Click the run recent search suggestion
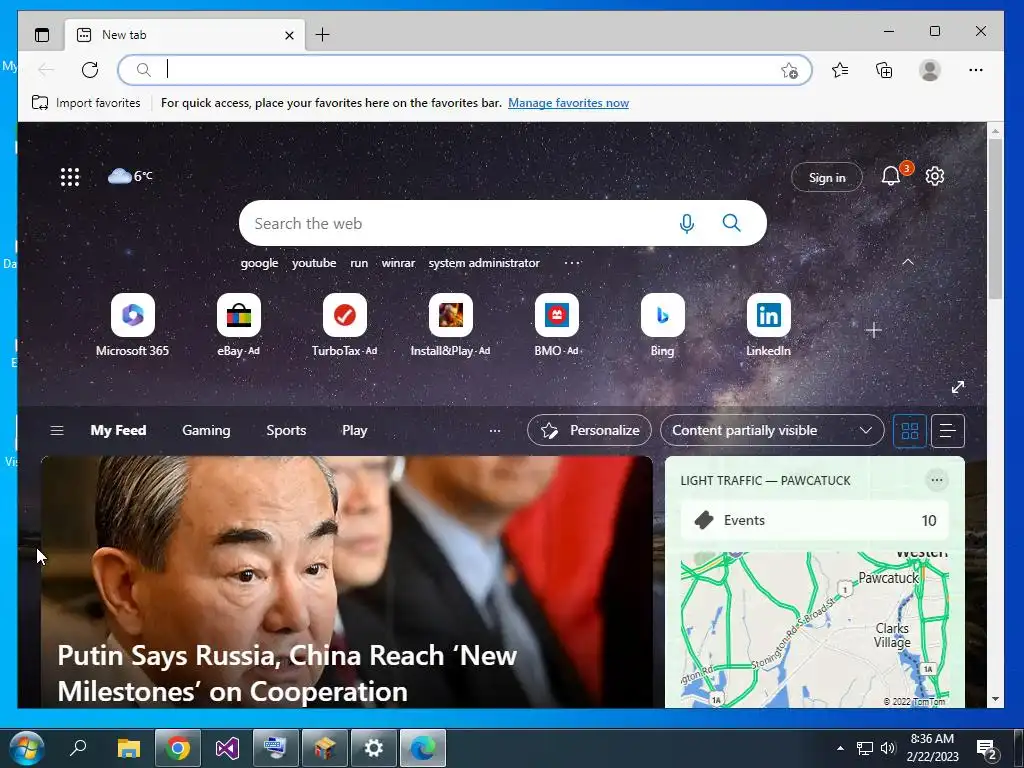This screenshot has width=1024, height=768. click(x=359, y=263)
